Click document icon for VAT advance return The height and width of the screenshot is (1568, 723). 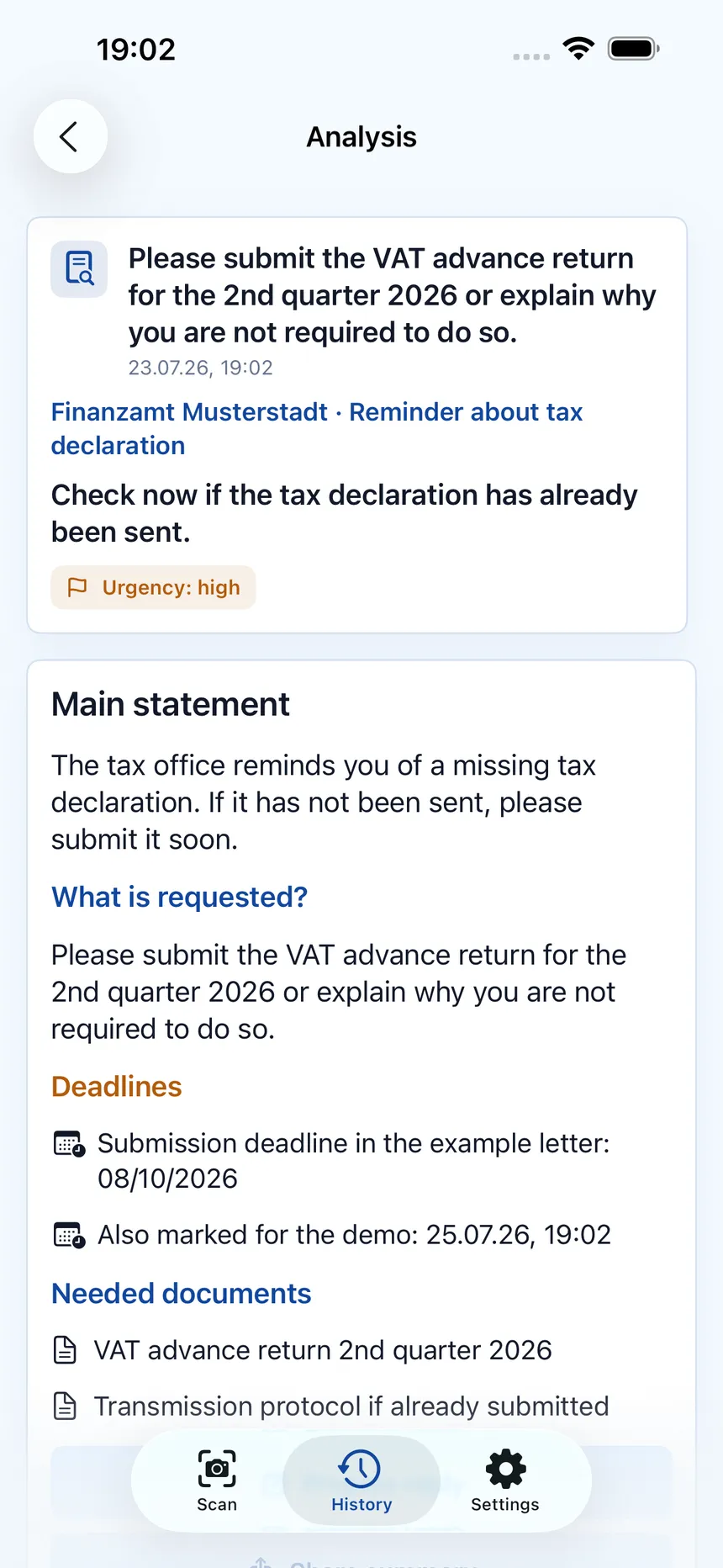(x=65, y=1350)
